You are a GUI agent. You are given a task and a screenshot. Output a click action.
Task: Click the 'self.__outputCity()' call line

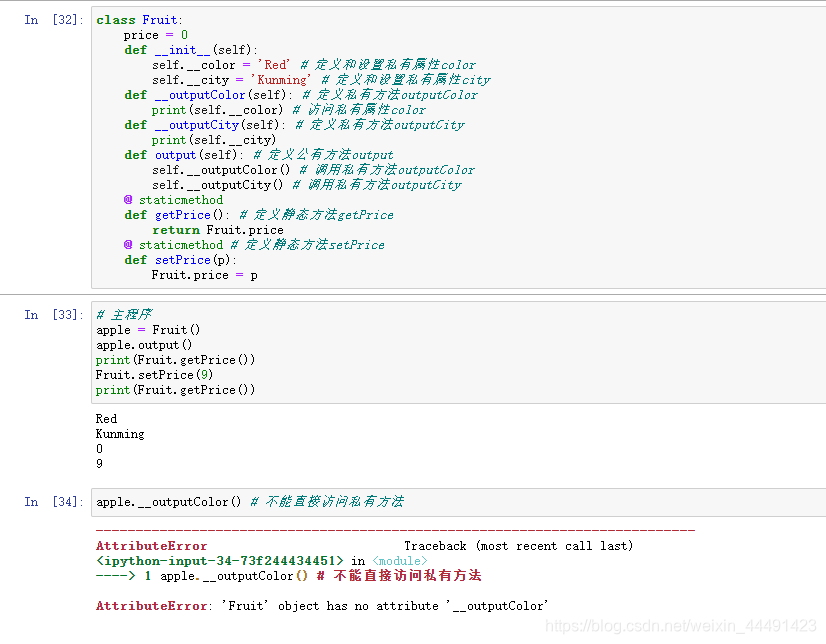(307, 185)
